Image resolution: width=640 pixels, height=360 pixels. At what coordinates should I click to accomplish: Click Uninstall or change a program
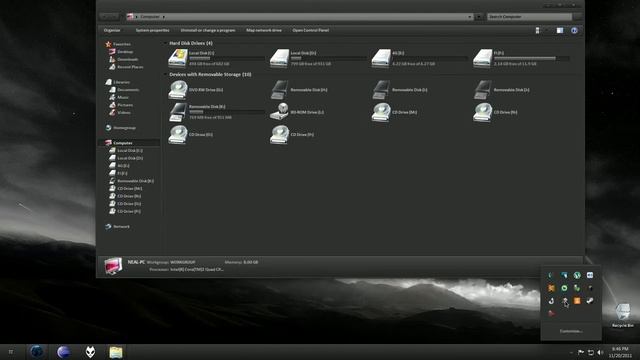click(208, 30)
